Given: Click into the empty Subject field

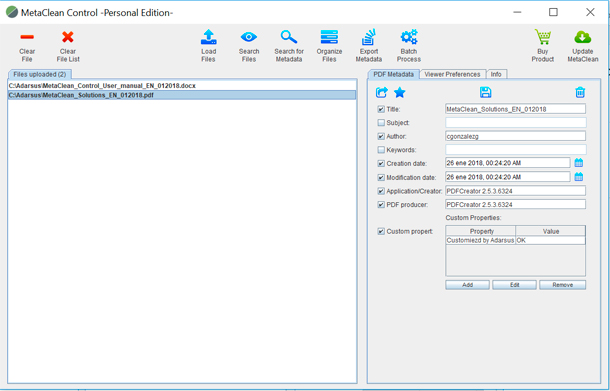Looking at the screenshot, I should coord(515,123).
